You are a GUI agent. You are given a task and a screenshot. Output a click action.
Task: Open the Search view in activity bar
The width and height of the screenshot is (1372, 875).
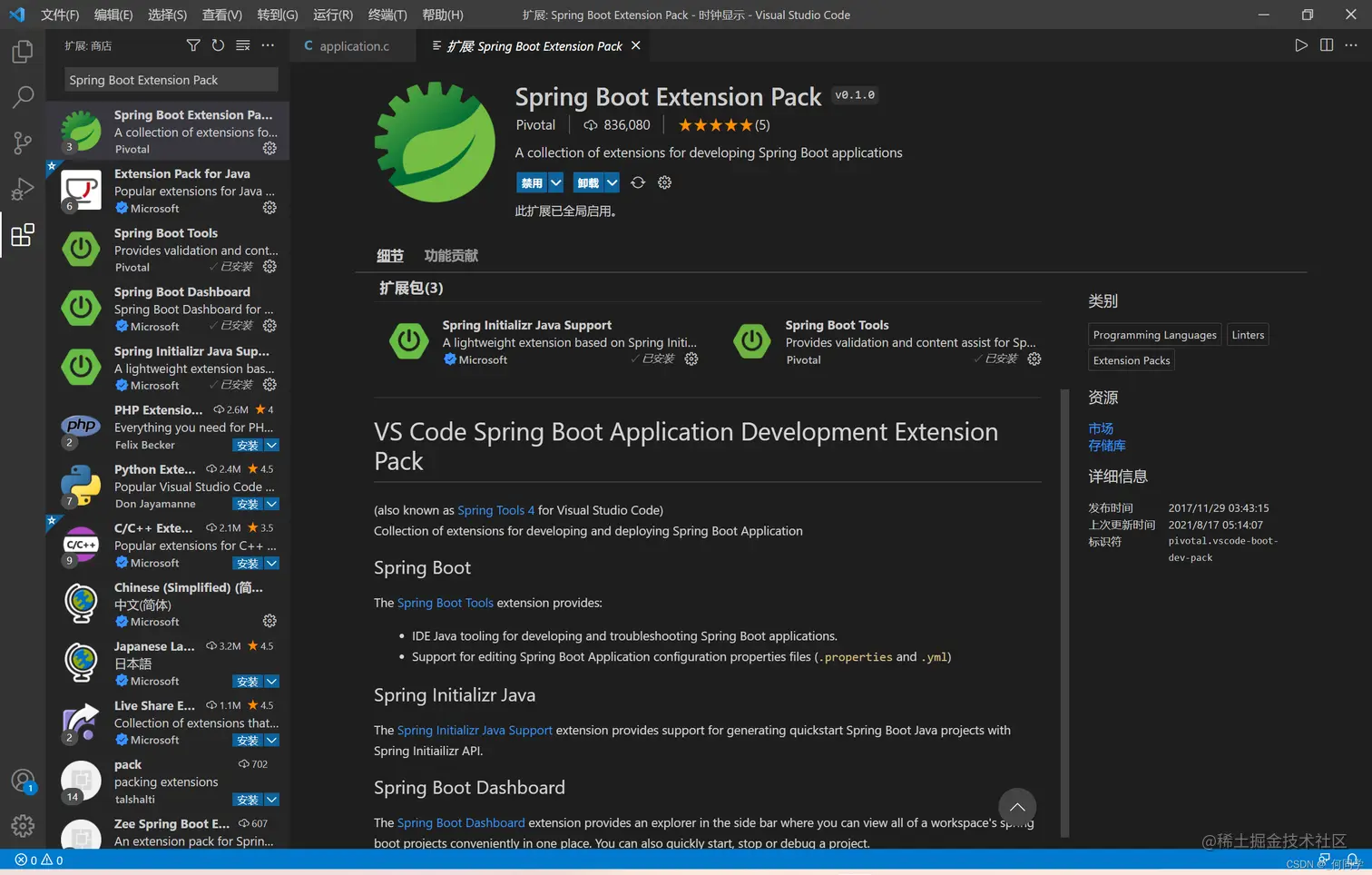[x=23, y=97]
